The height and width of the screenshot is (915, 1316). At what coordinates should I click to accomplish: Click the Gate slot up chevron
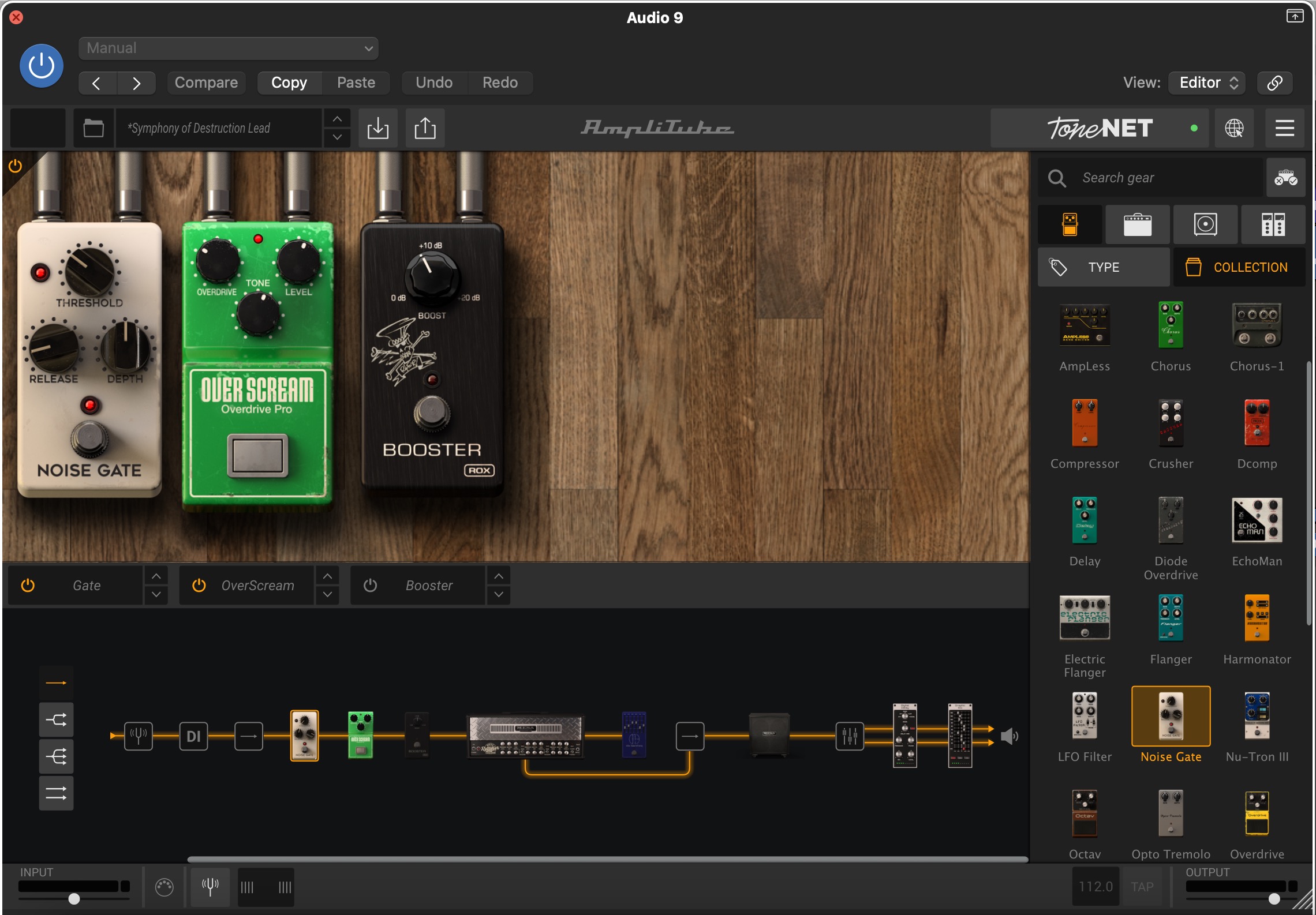(x=156, y=576)
